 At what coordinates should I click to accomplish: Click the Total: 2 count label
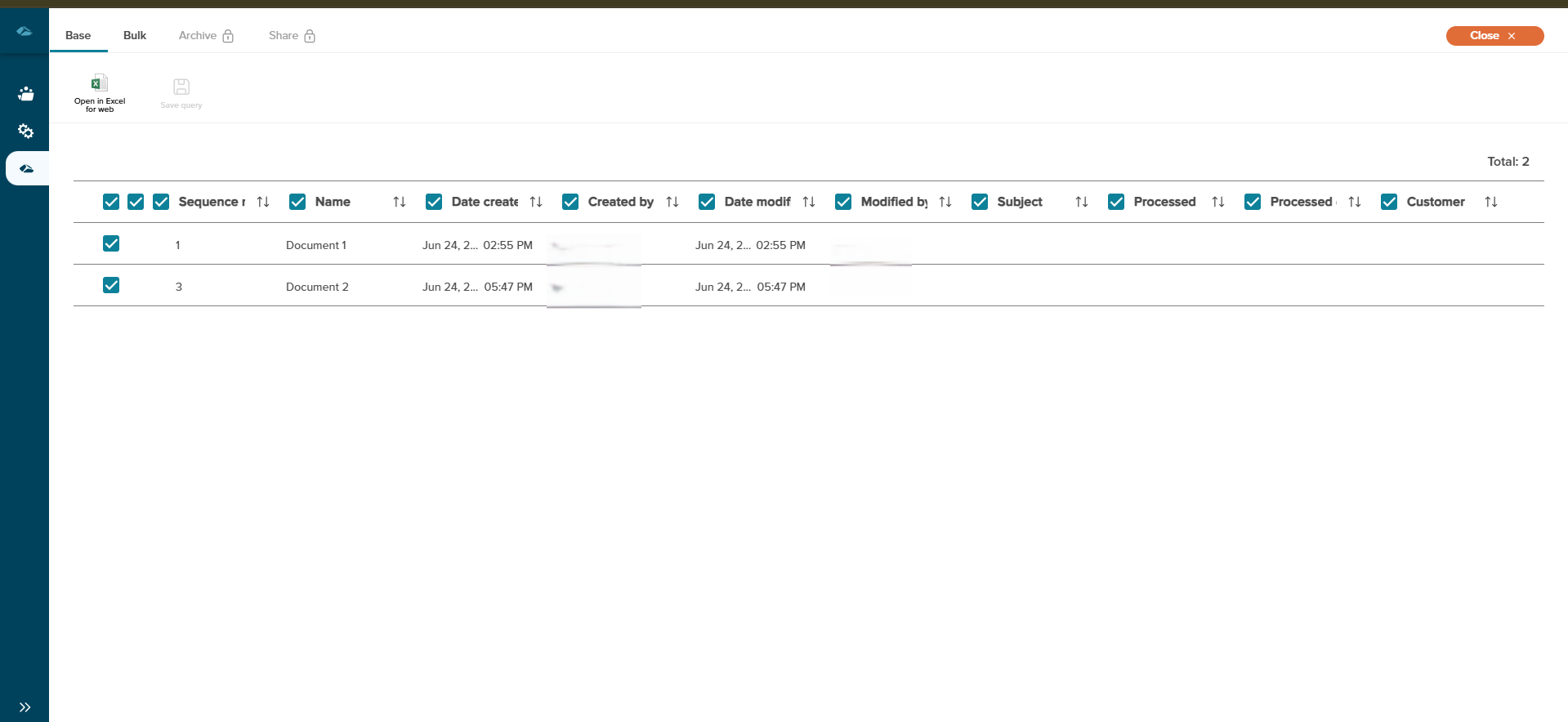[1508, 162]
